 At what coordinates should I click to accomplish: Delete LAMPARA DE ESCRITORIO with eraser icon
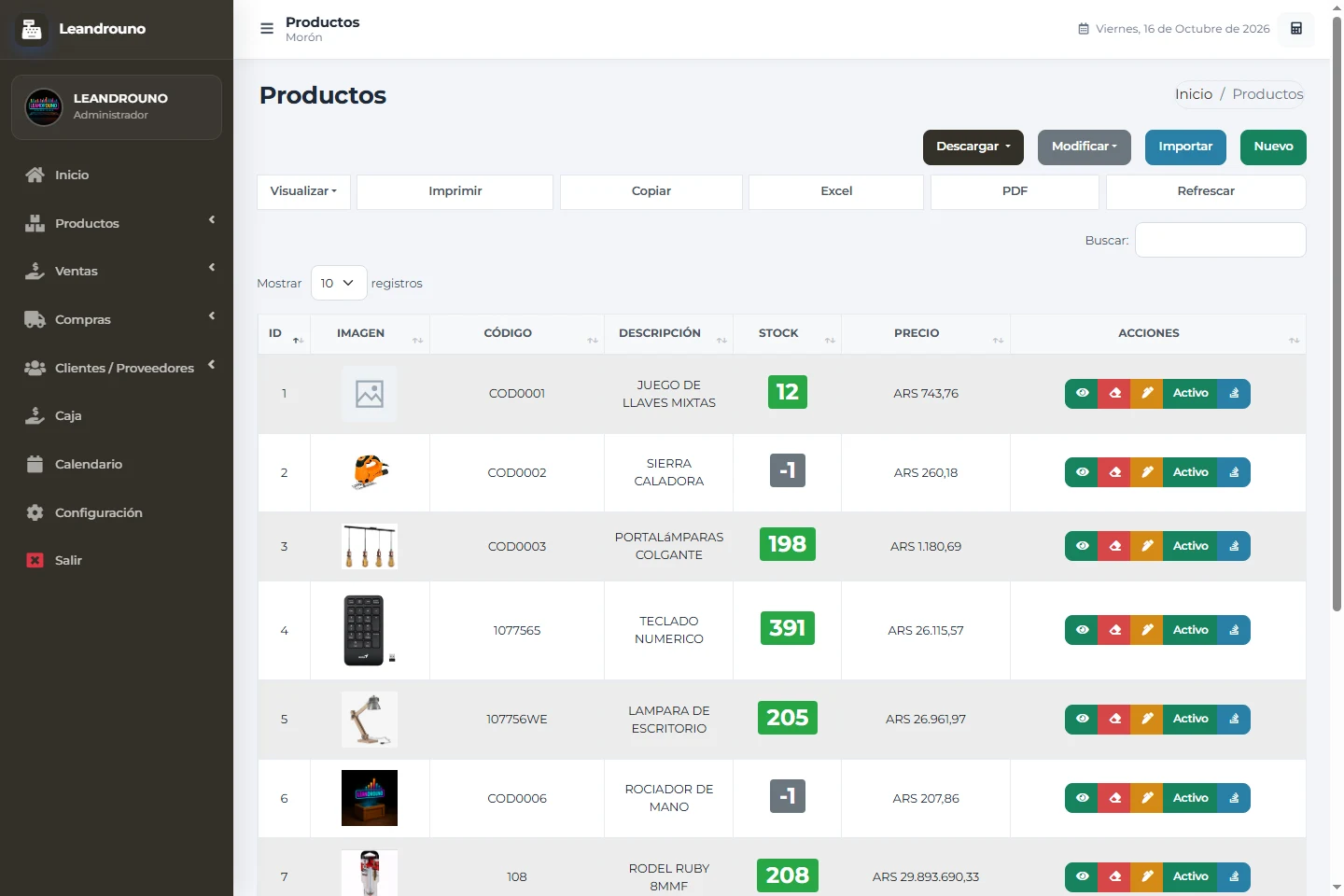pyautogui.click(x=1114, y=720)
